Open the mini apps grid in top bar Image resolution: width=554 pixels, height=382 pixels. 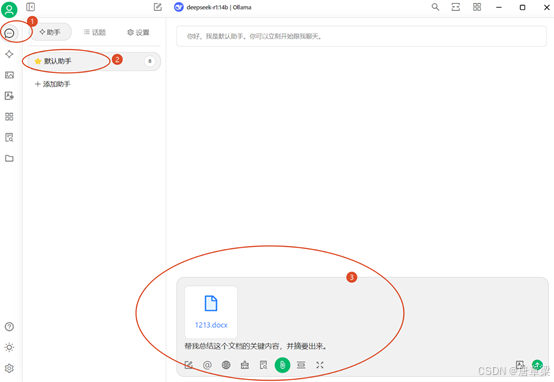[x=477, y=7]
